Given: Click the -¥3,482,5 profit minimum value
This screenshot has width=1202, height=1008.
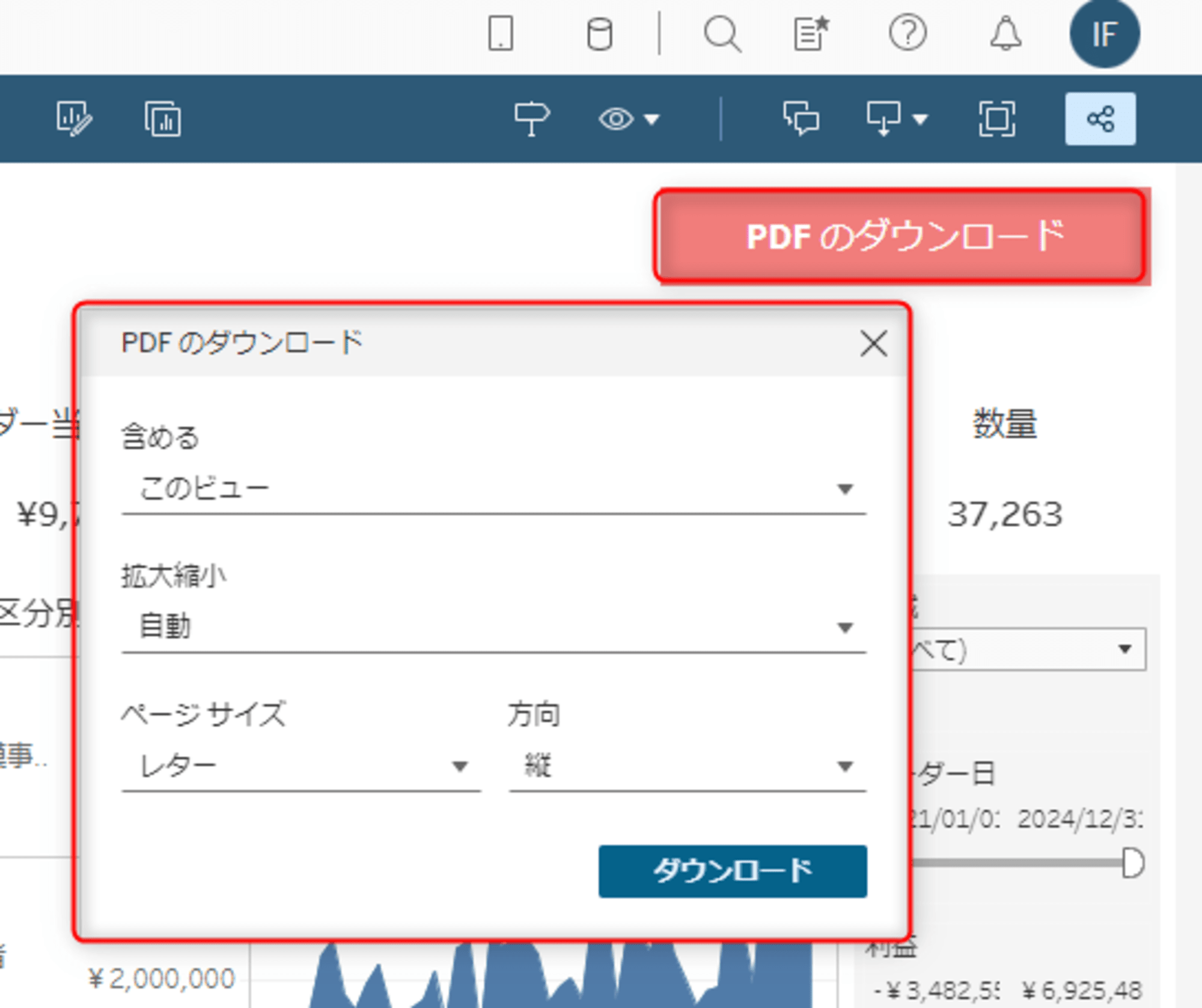Looking at the screenshot, I should click(936, 990).
